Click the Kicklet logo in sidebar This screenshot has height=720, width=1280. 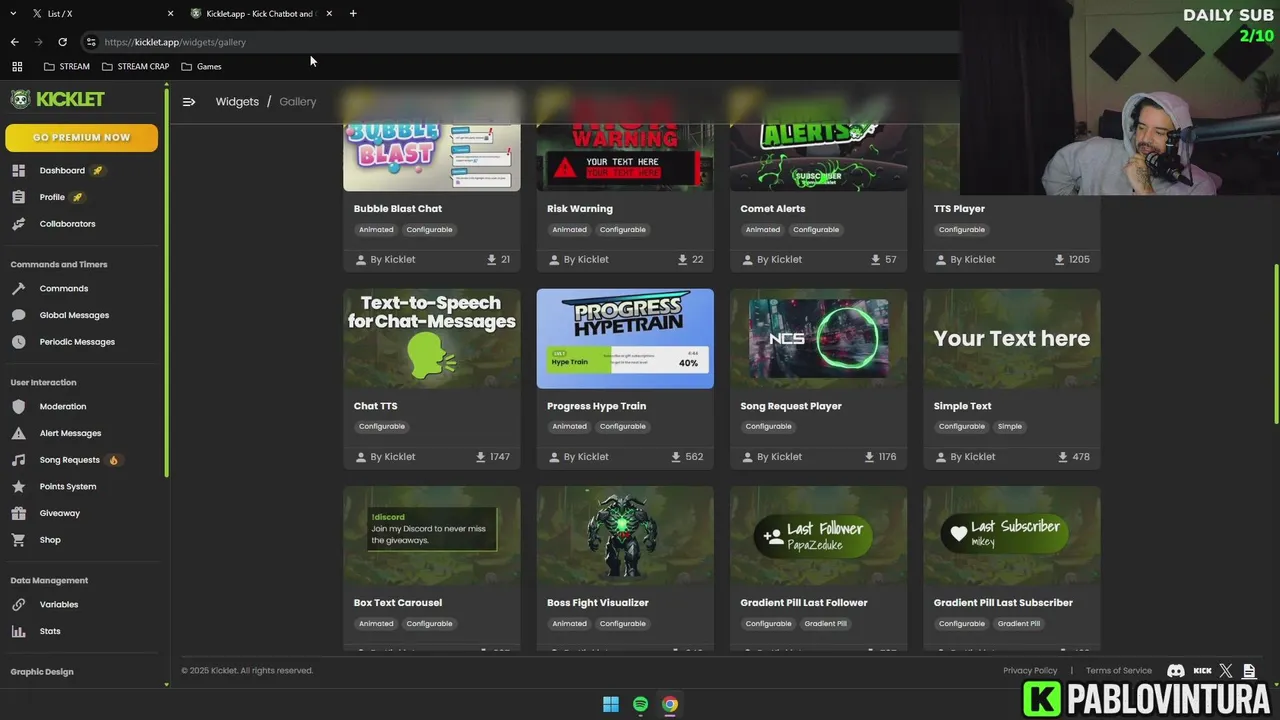click(57, 99)
